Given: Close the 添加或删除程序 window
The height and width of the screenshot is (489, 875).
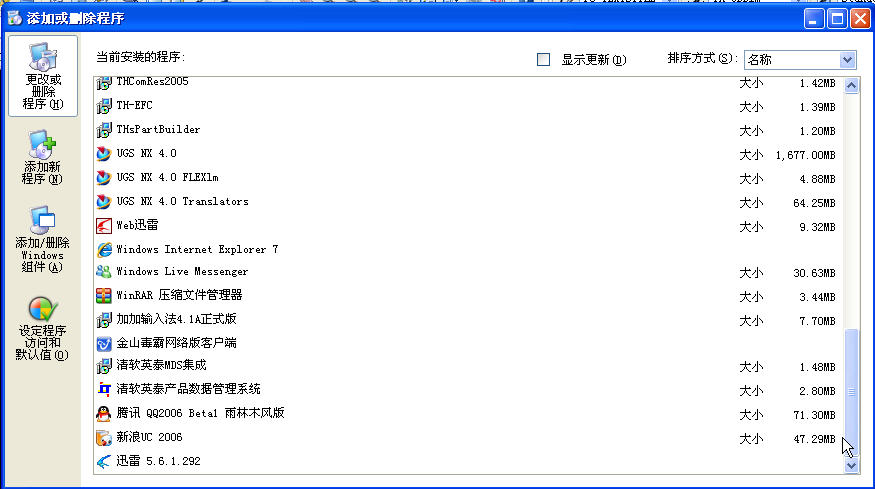Looking at the screenshot, I should pyautogui.click(x=860, y=19).
